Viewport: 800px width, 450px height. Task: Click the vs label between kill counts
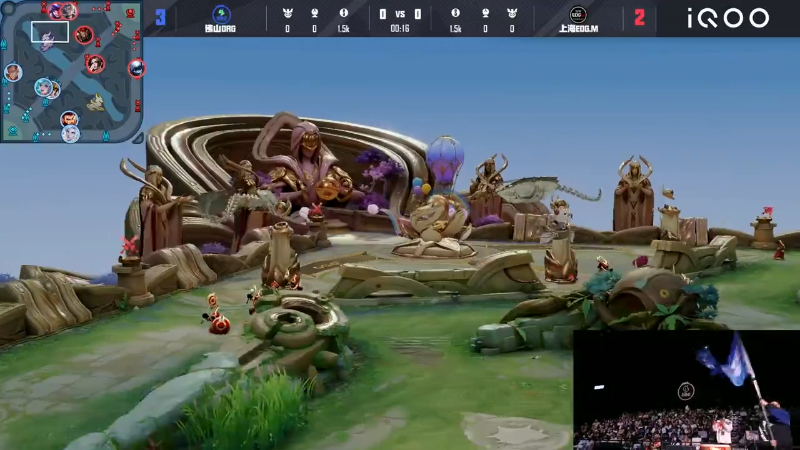400,14
